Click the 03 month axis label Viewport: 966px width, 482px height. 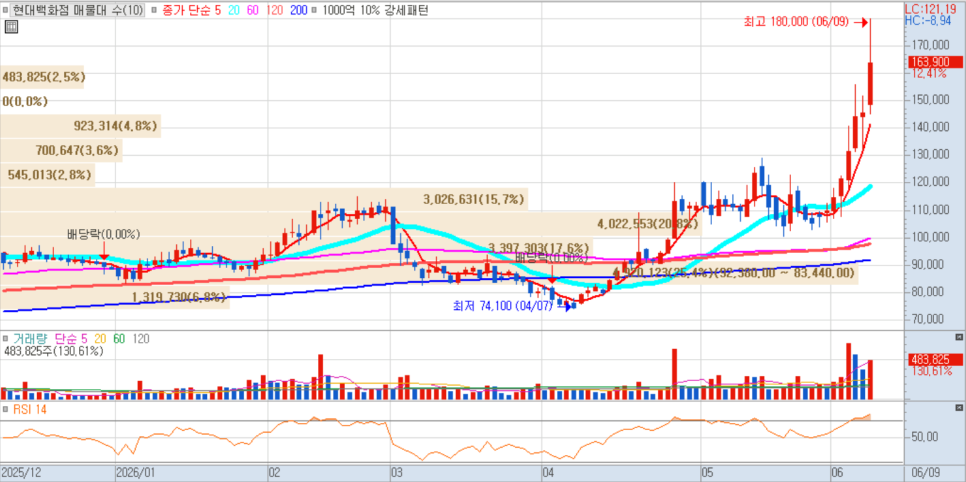pyautogui.click(x=397, y=472)
